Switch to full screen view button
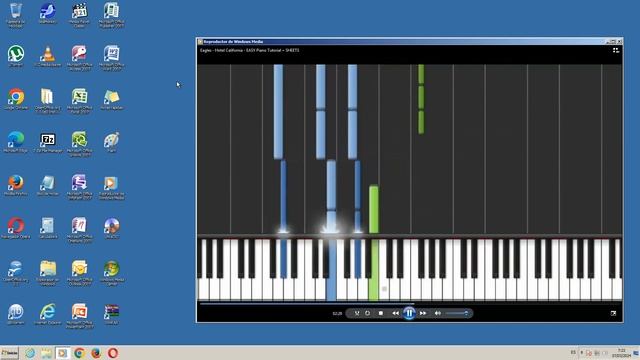Viewport: 640px width, 360px height. (613, 313)
